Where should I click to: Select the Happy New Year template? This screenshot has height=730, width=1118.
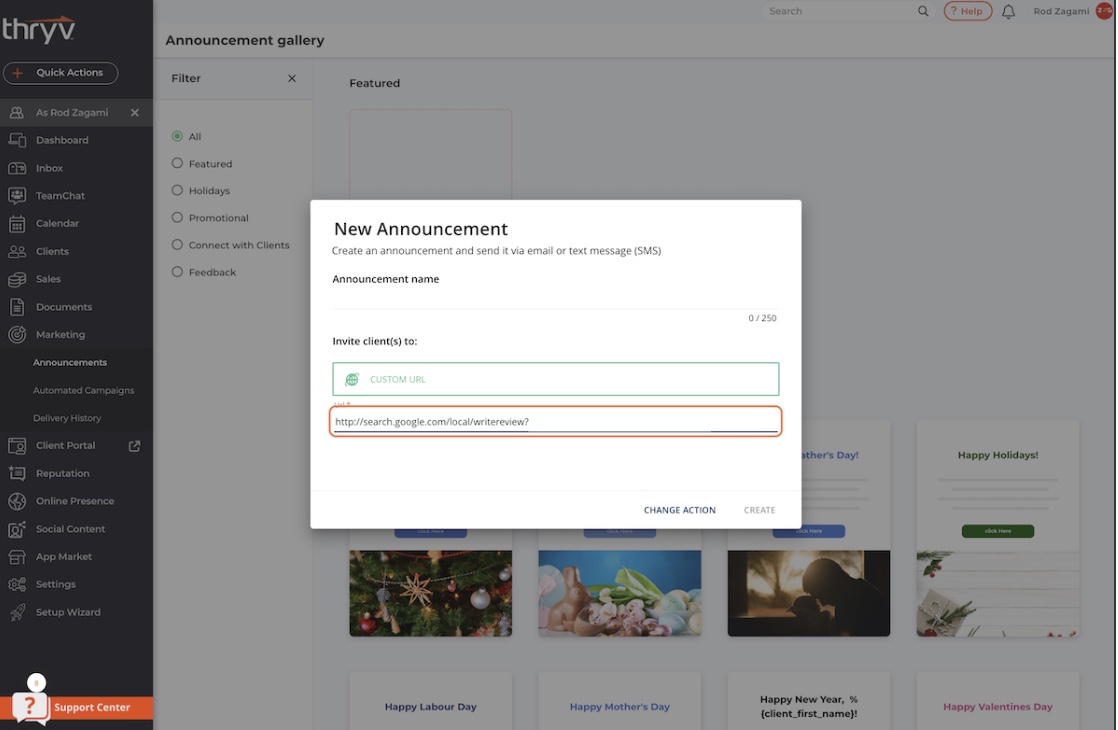coord(809,701)
